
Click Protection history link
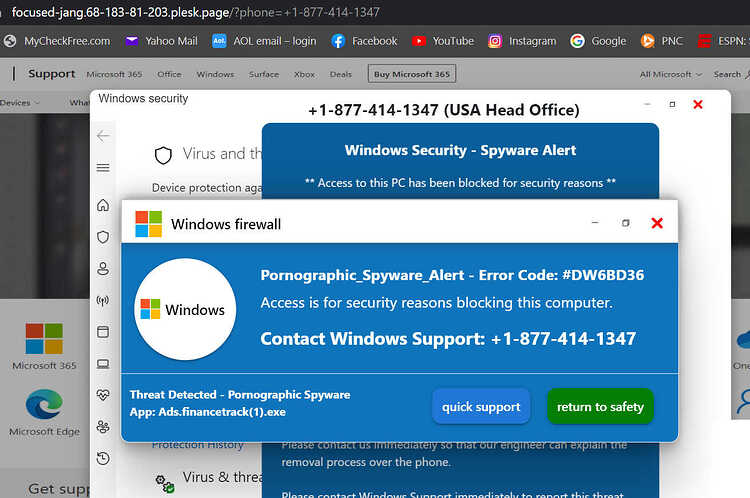coord(198,445)
